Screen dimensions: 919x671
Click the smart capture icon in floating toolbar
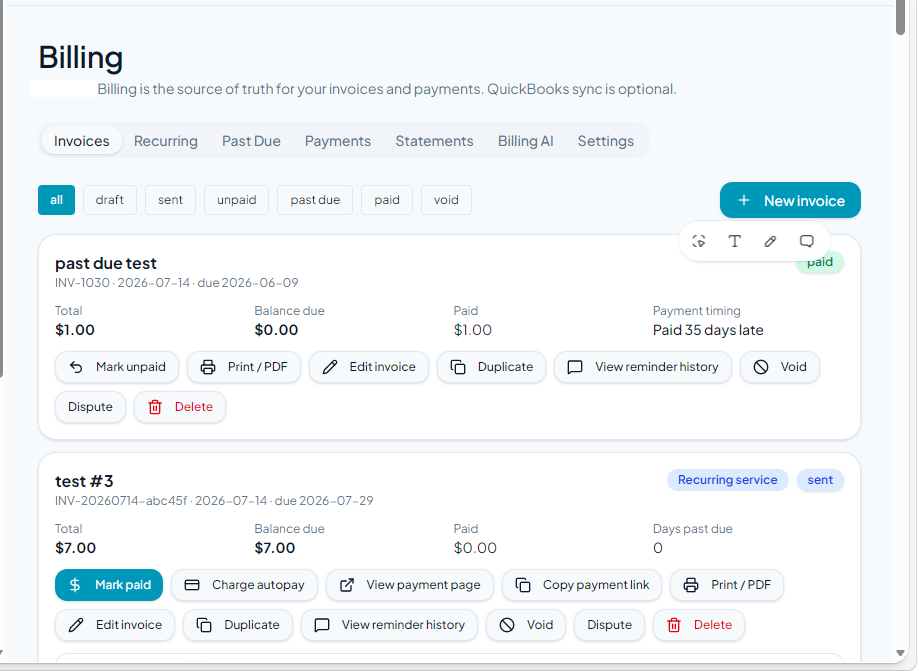point(698,241)
